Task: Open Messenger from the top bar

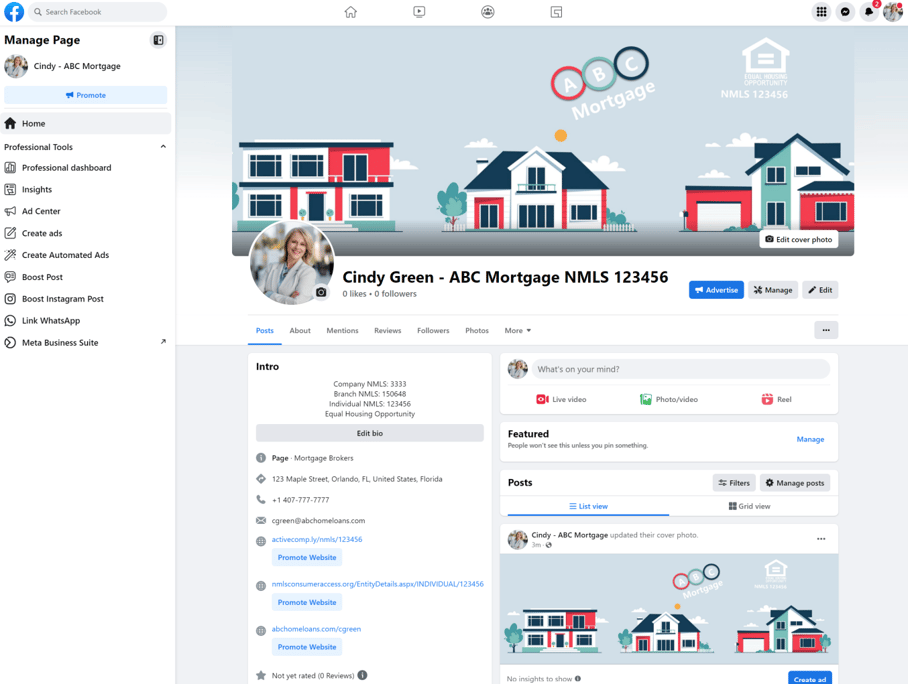Action: (845, 11)
